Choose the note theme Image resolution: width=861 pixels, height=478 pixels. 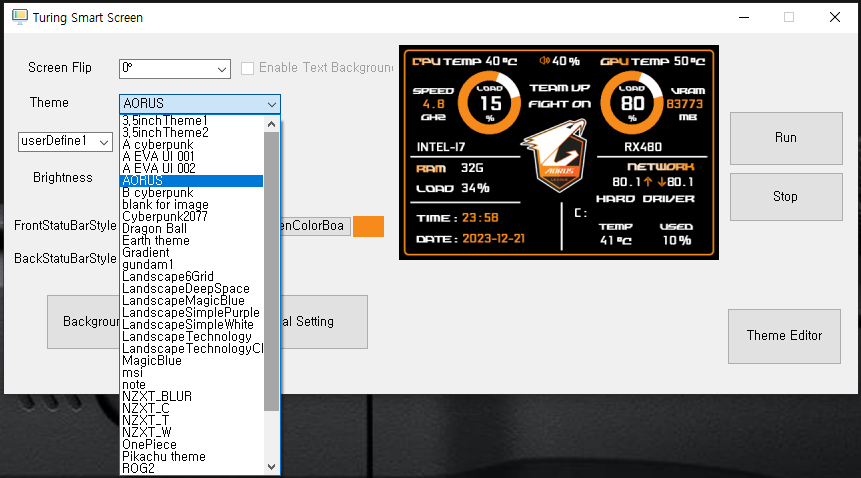pos(191,385)
